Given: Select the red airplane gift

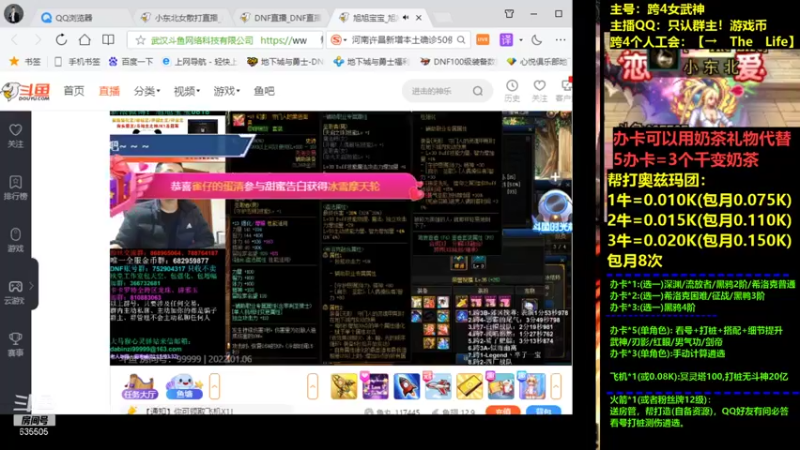Looking at the screenshot, I should click(438, 386).
